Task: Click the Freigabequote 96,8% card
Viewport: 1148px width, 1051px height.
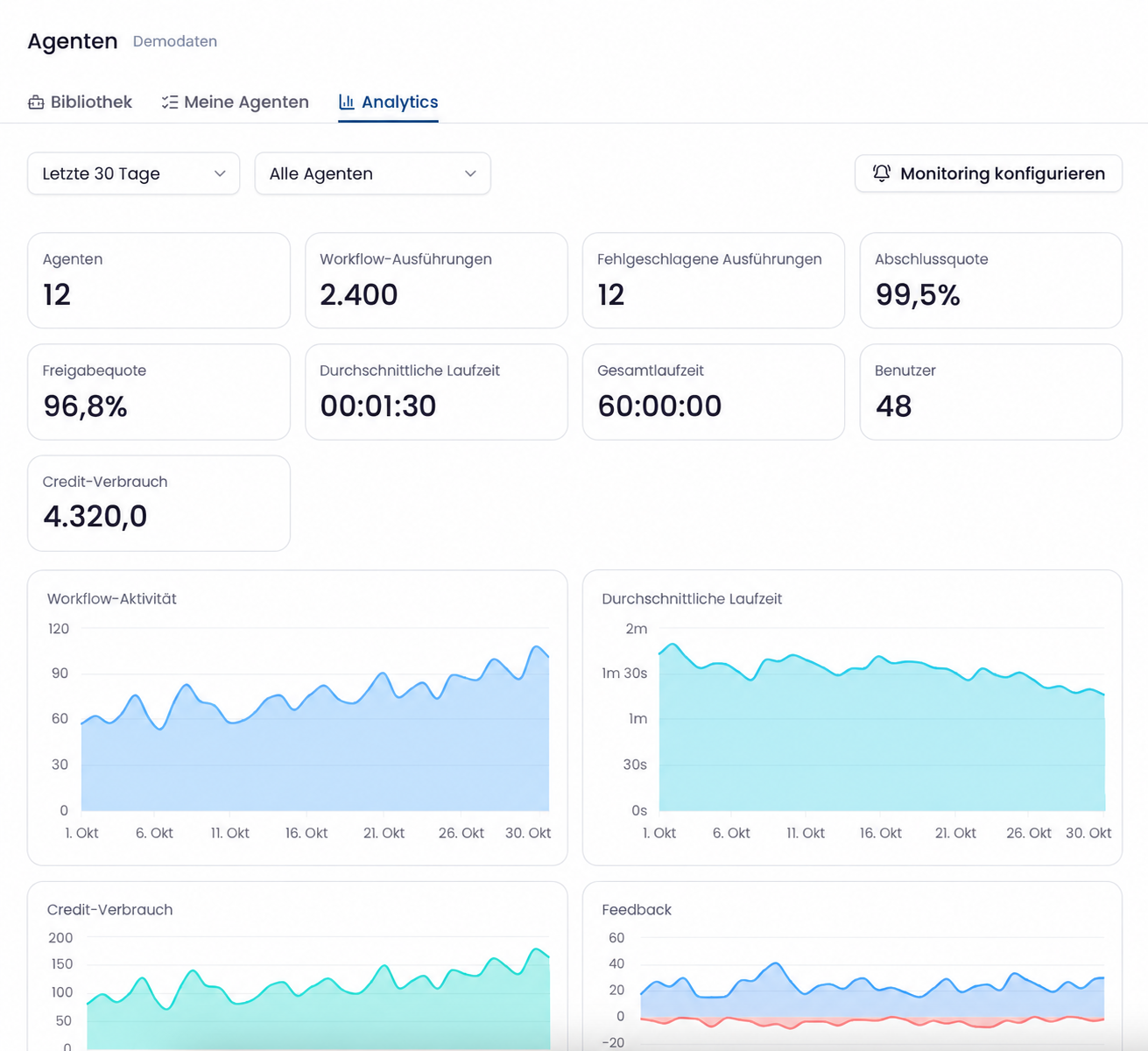Action: [158, 391]
